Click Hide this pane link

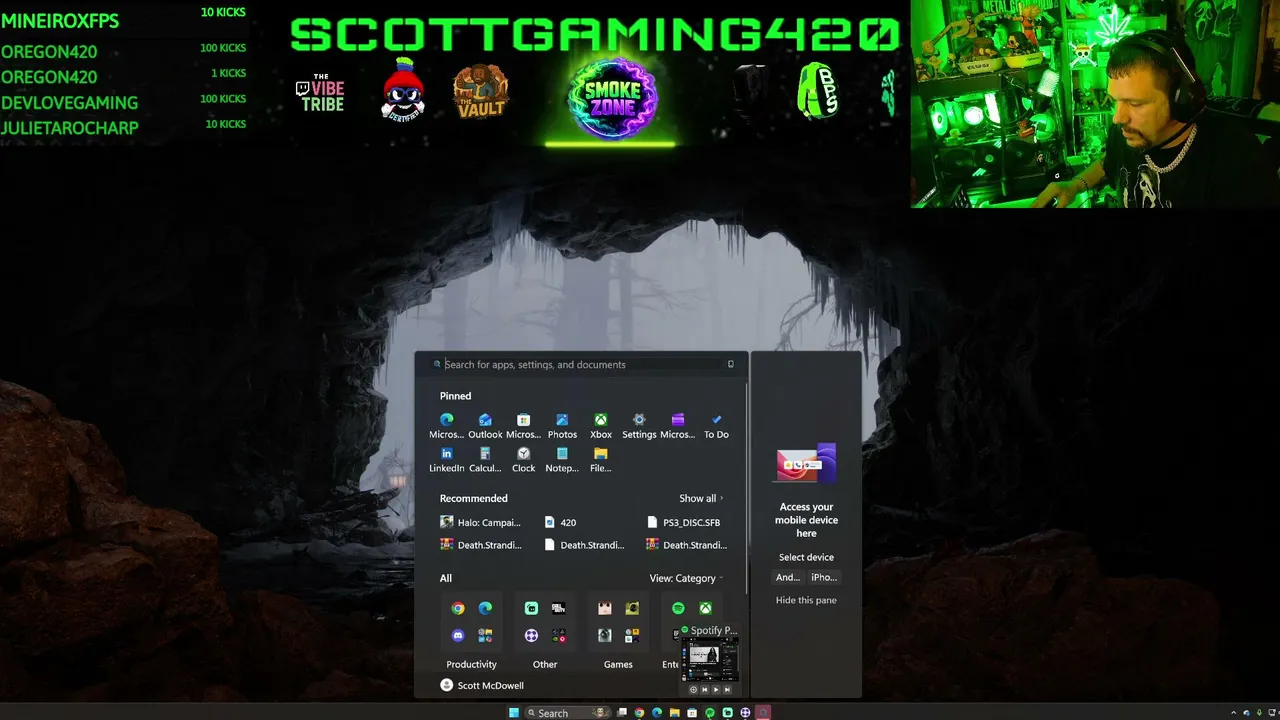pos(806,600)
